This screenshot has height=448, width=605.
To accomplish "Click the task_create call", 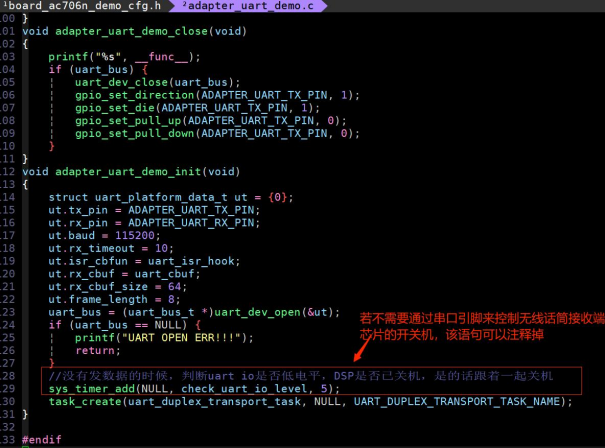I will click(310, 401).
